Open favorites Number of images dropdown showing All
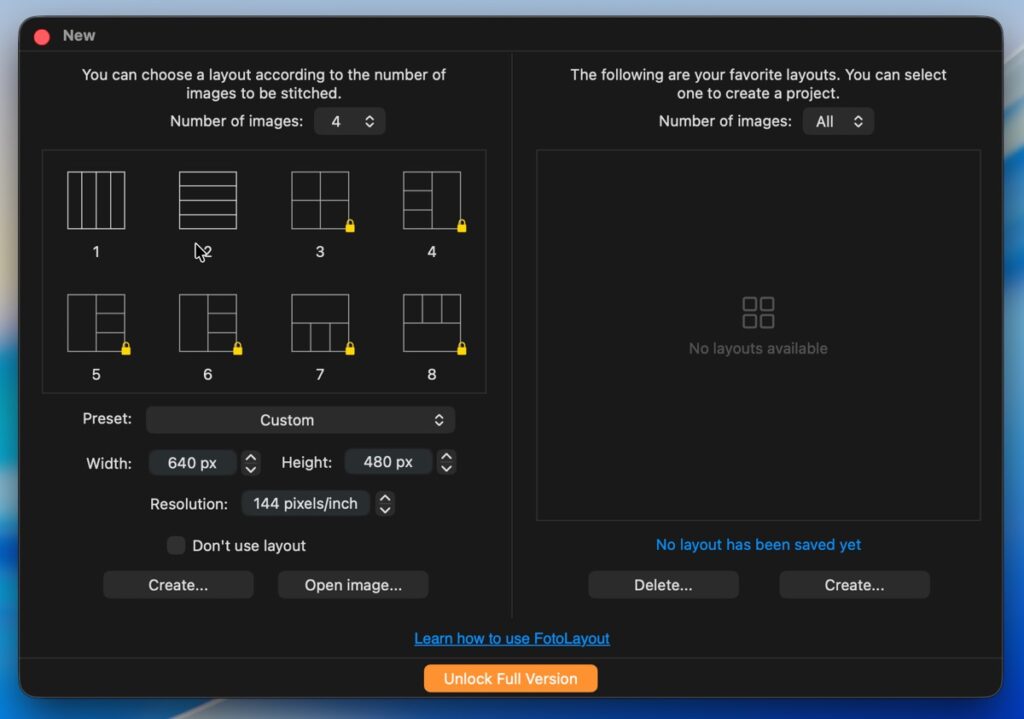The width and height of the screenshot is (1024, 719). pyautogui.click(x=838, y=121)
